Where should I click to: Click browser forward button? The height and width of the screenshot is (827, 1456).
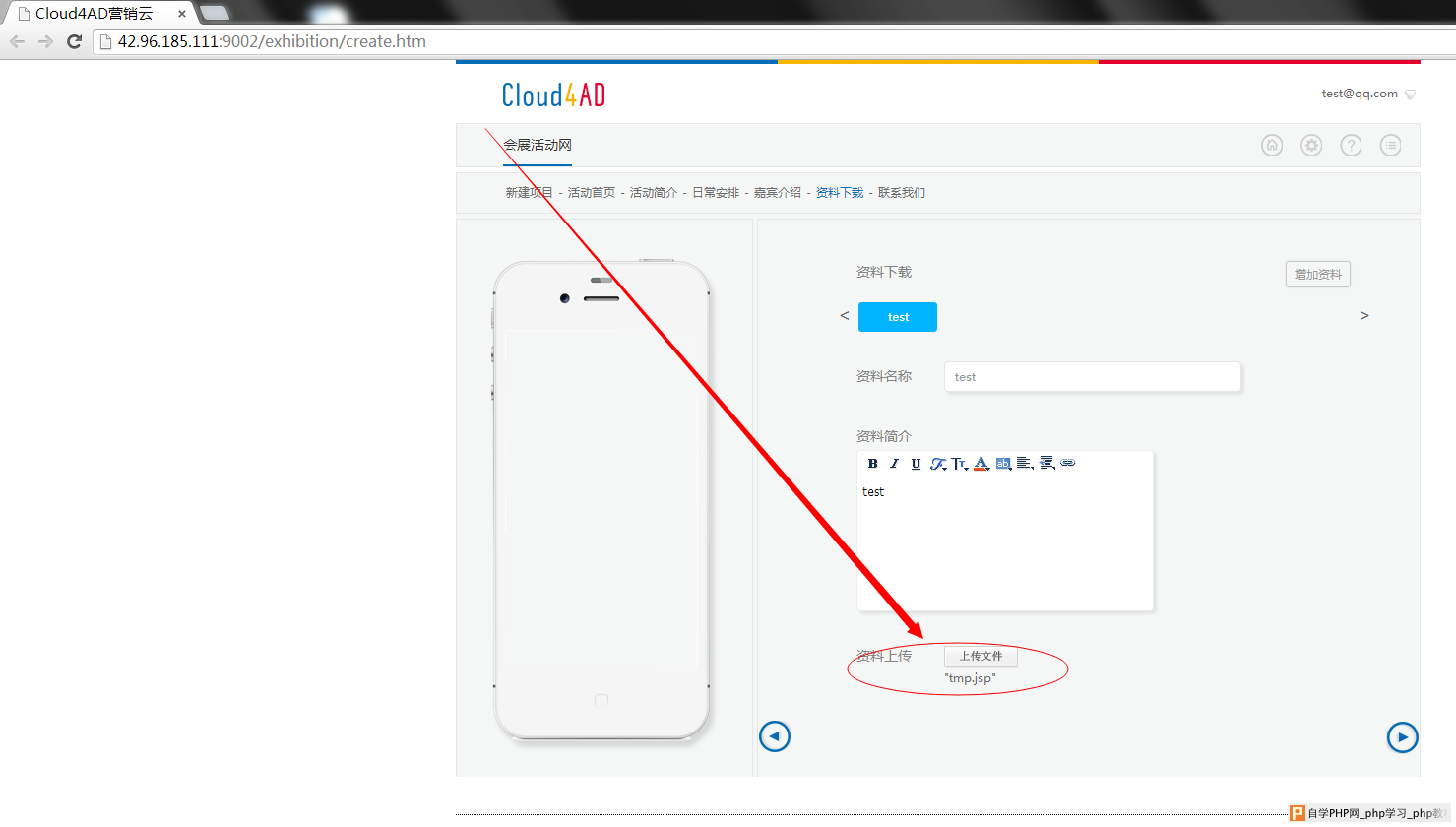[45, 41]
